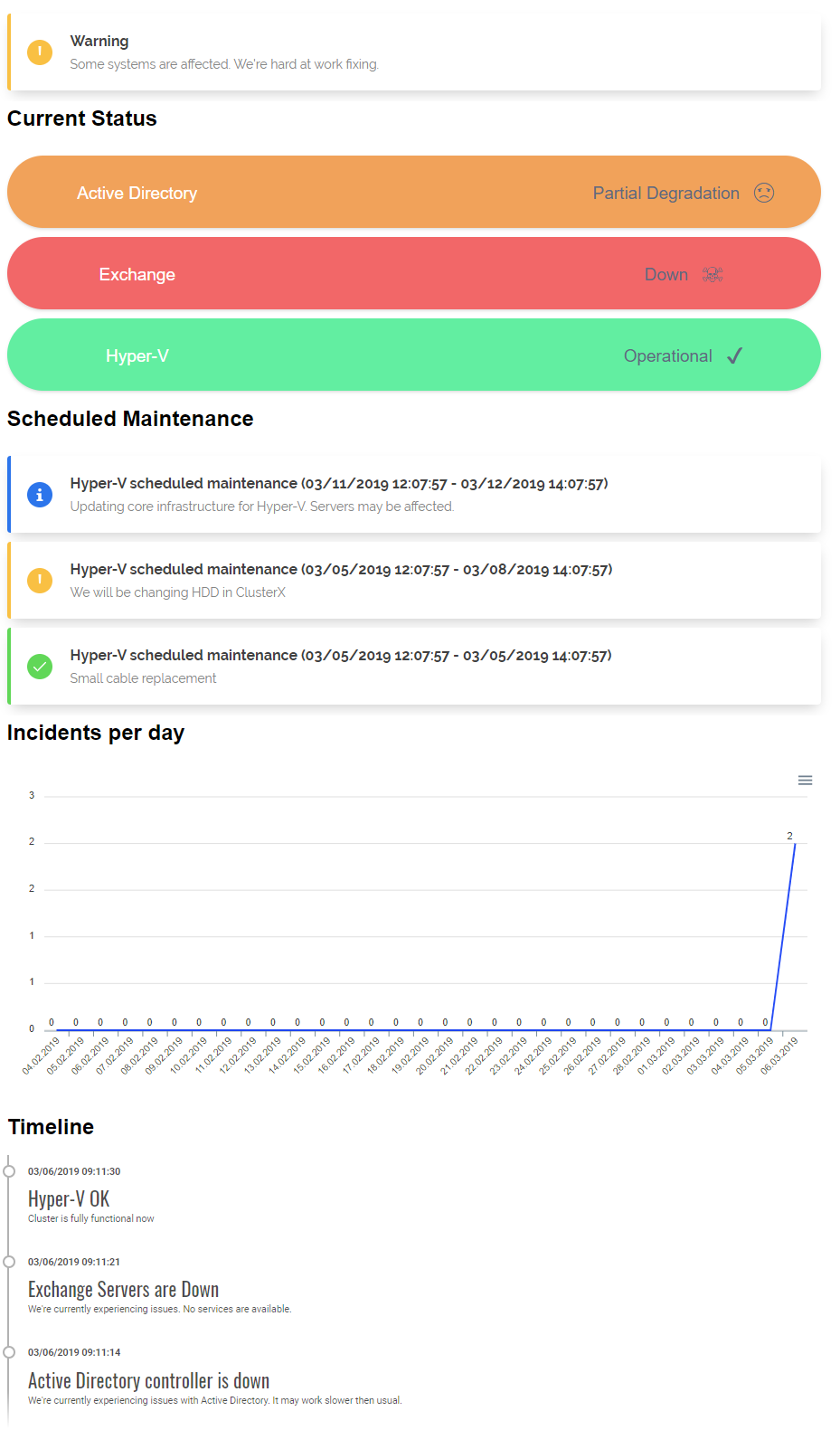Click the green check icon on cable replacement maintenance
The height and width of the screenshot is (1430, 840).
pos(40,666)
